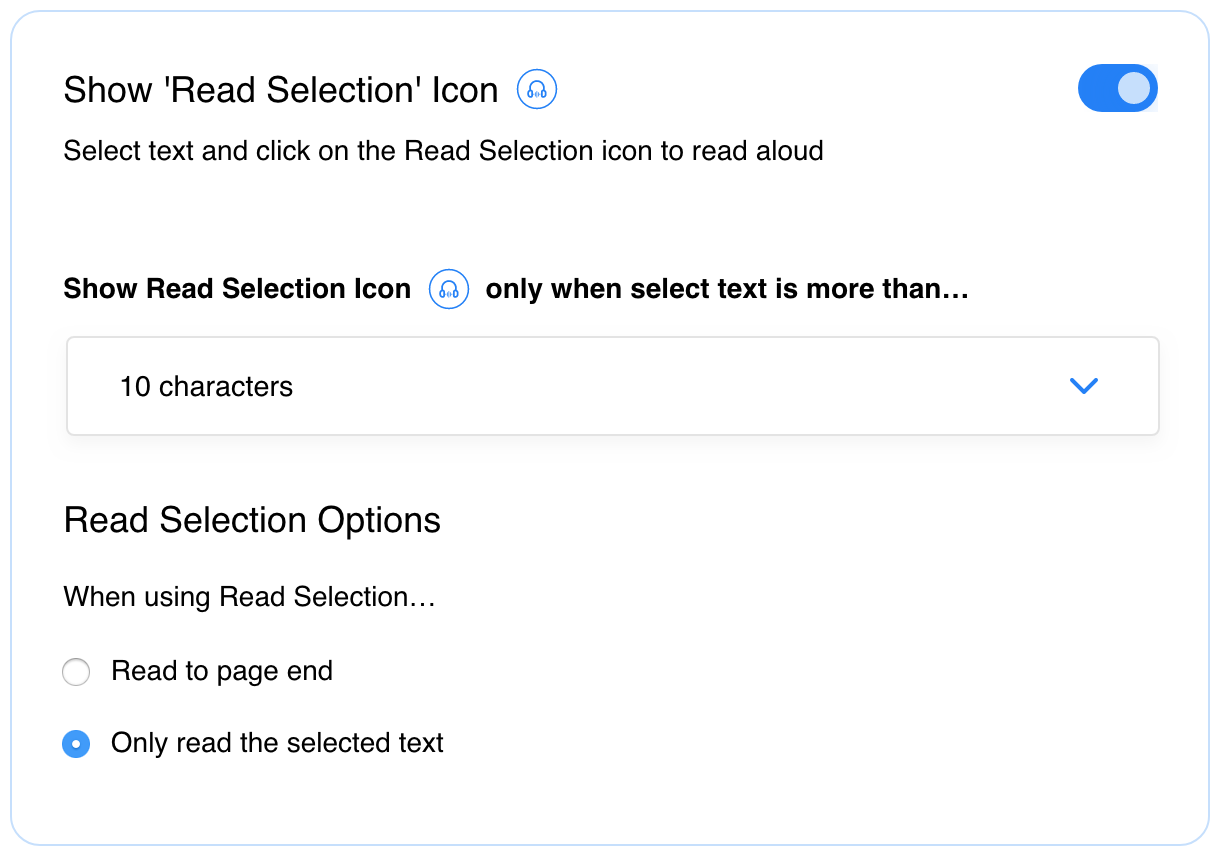
Task: Click the 'Read to page end' label
Action: point(222,671)
